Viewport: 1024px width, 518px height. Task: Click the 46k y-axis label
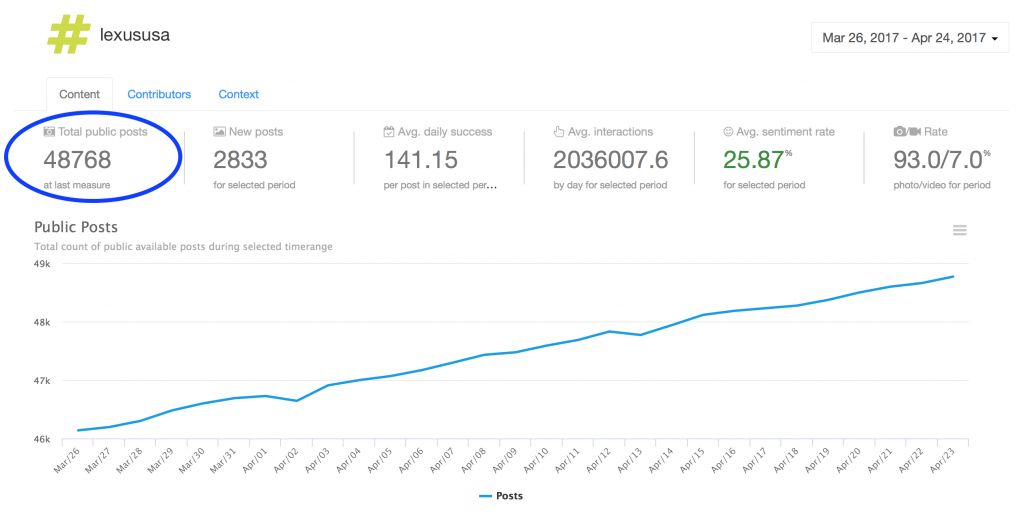click(x=42, y=439)
